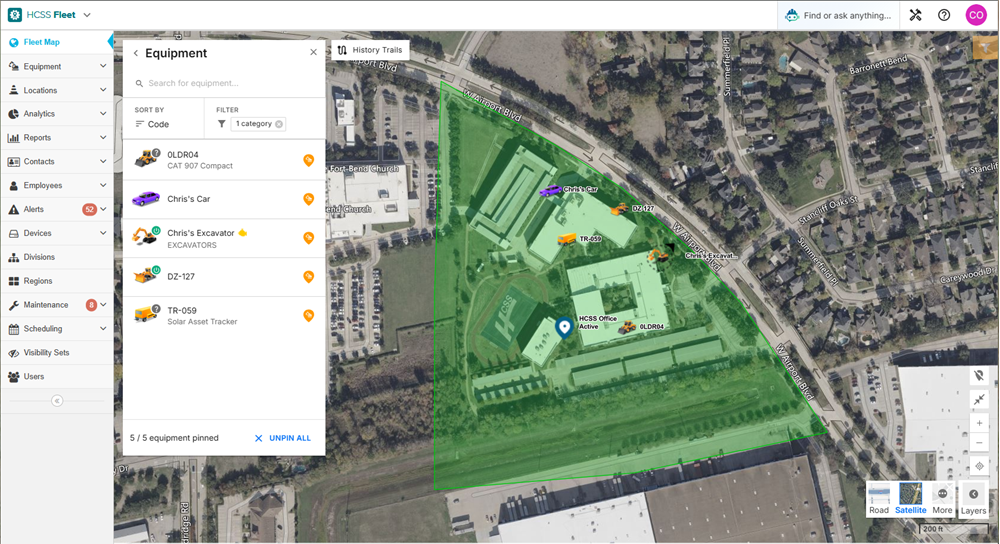Expand the Employees sidebar menu chevron
This screenshot has height=544, width=1000.
(x=103, y=185)
